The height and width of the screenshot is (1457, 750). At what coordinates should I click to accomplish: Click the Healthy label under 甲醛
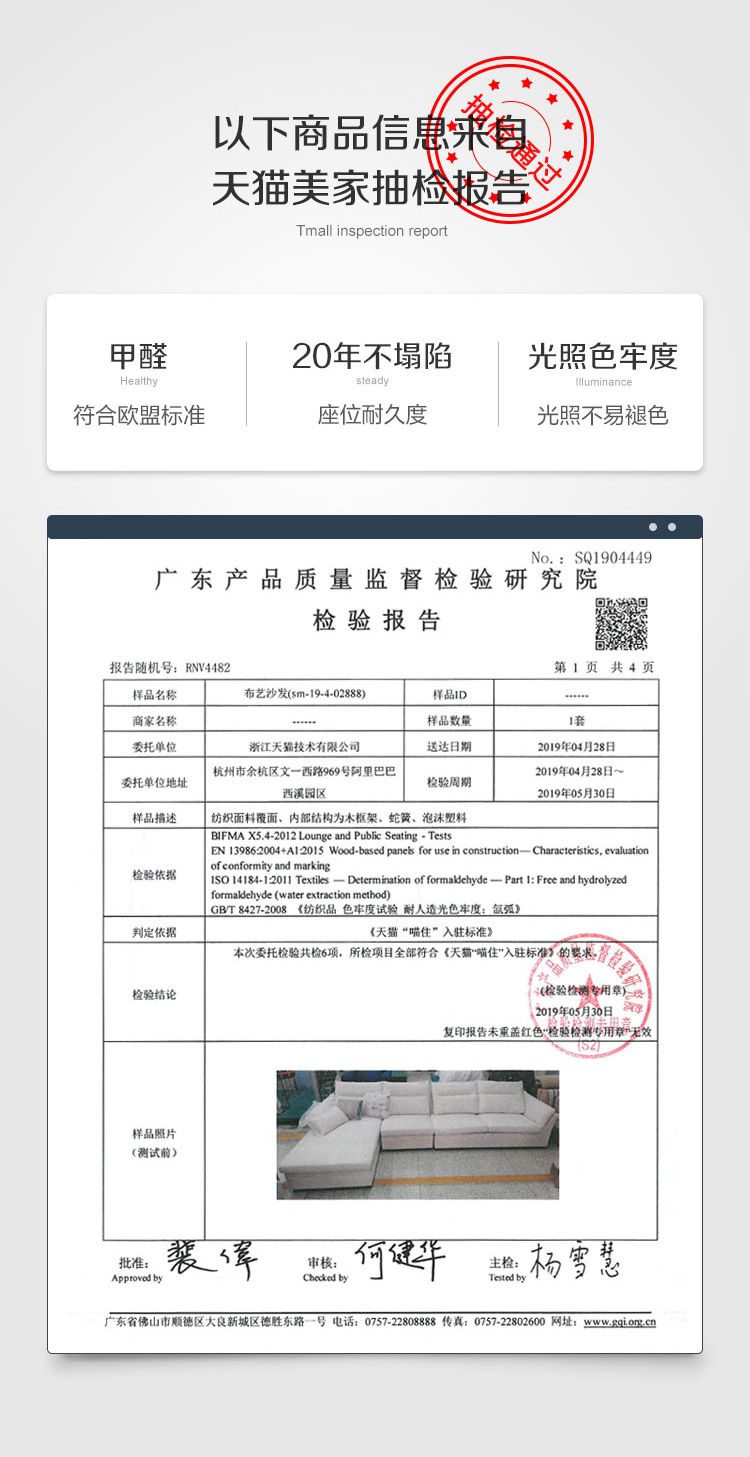click(139, 381)
